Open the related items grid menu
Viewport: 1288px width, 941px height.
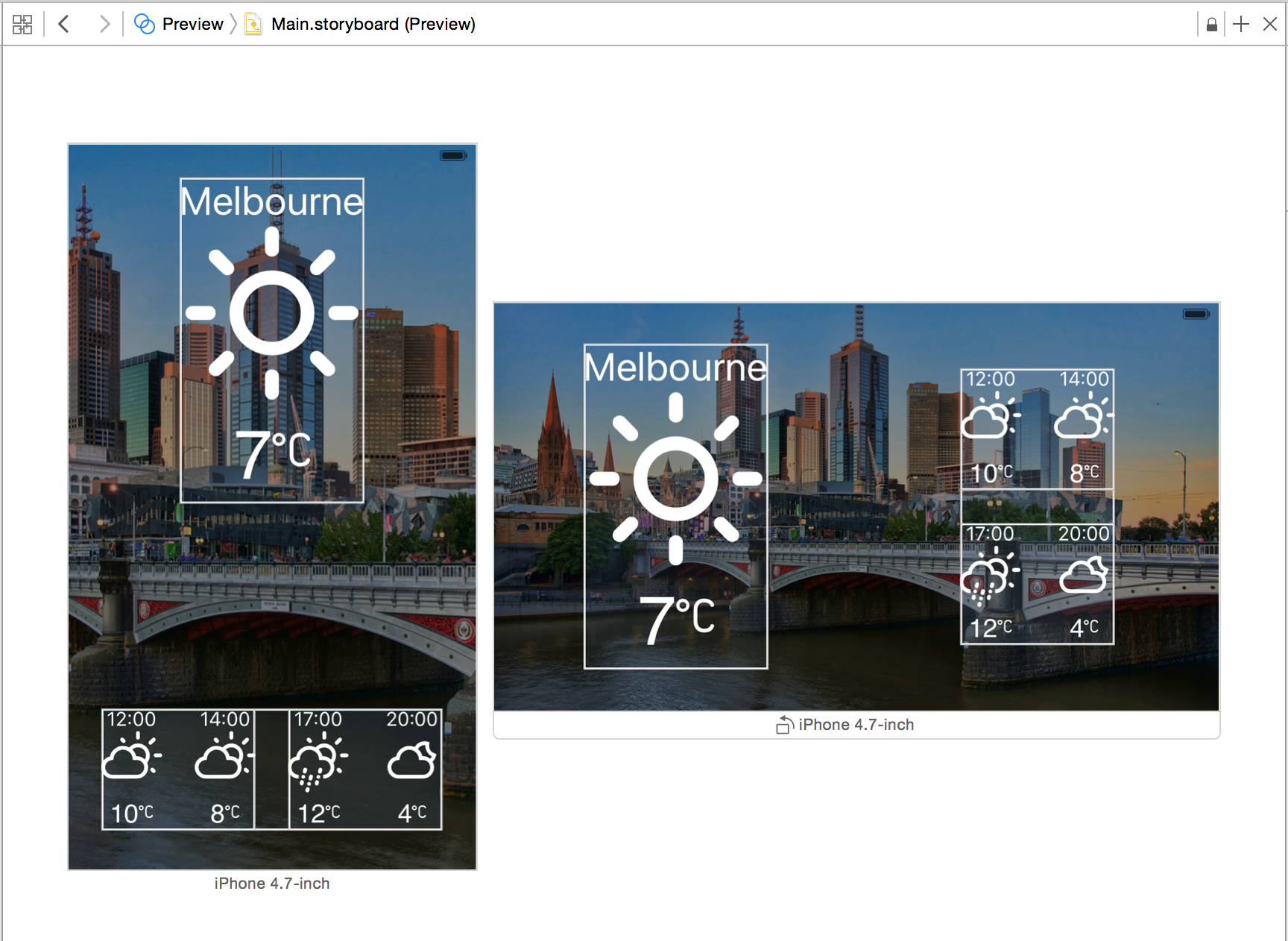coord(22,25)
